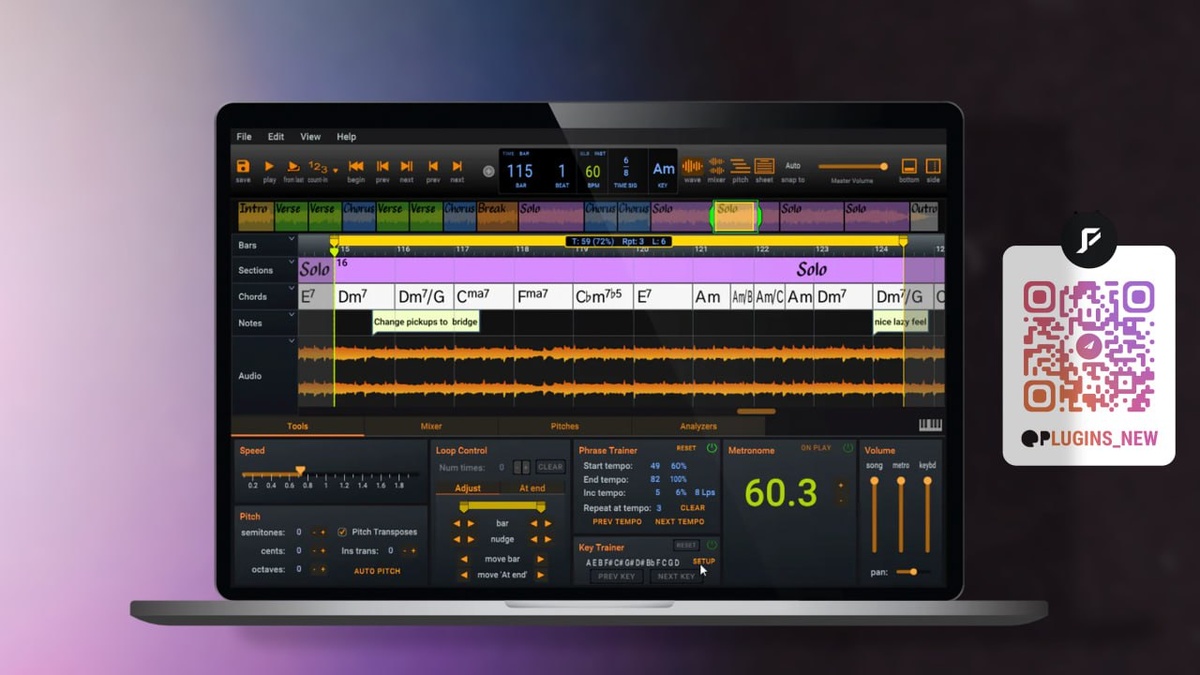
Task: Select the Outro section in overview
Action: (924, 216)
